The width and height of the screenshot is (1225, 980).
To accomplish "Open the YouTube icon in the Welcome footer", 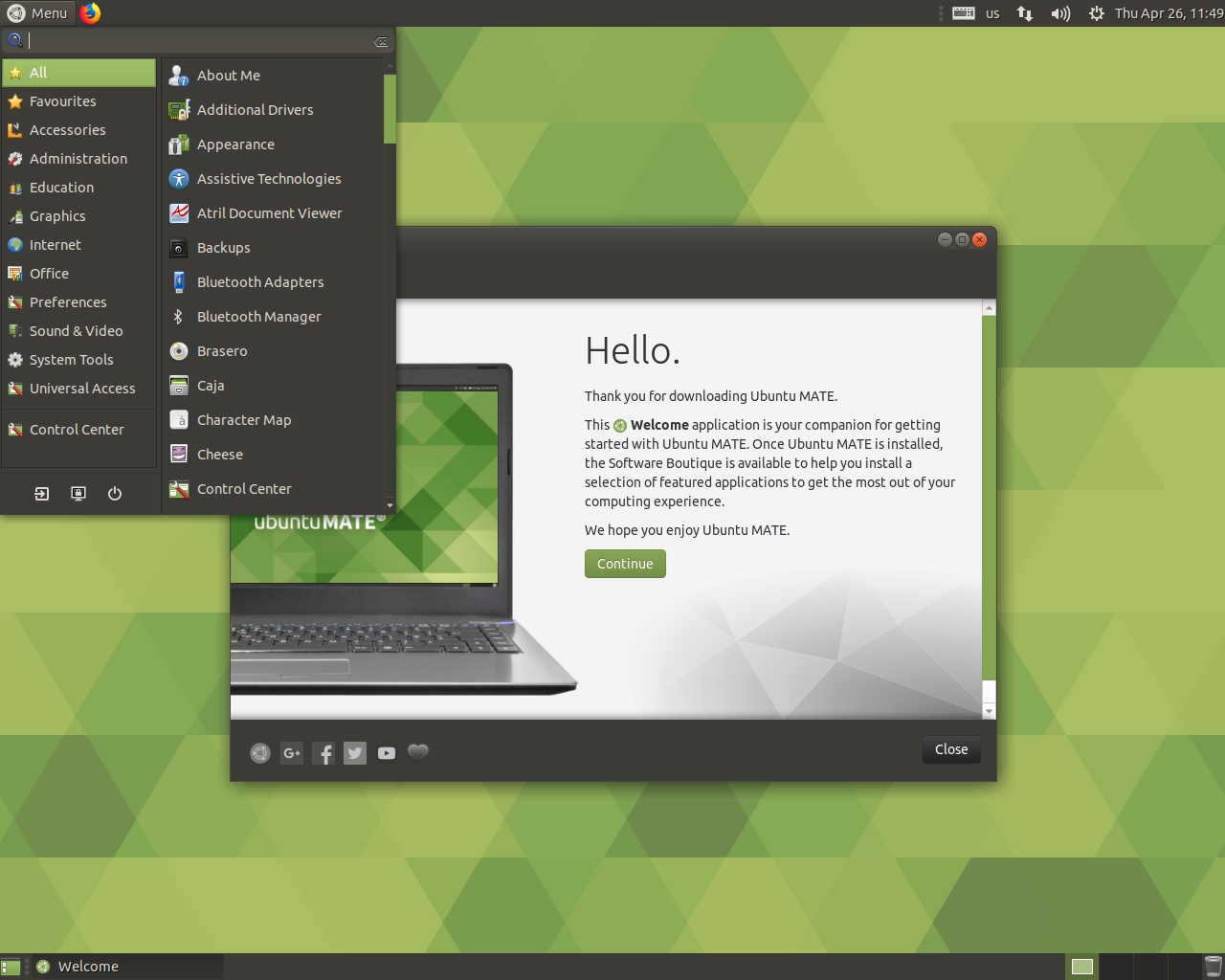I will coord(387,753).
